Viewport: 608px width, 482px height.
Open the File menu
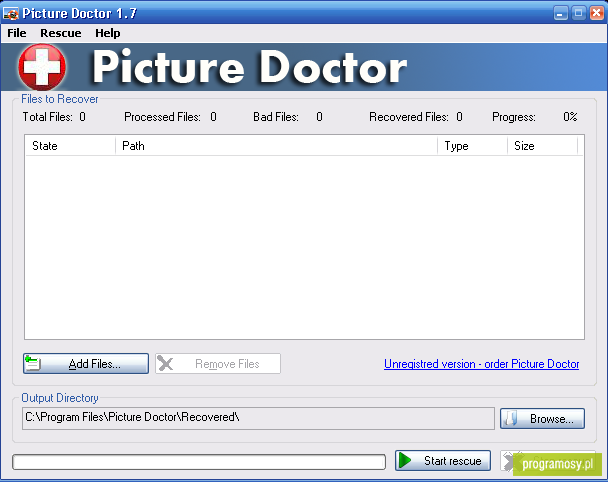(17, 33)
